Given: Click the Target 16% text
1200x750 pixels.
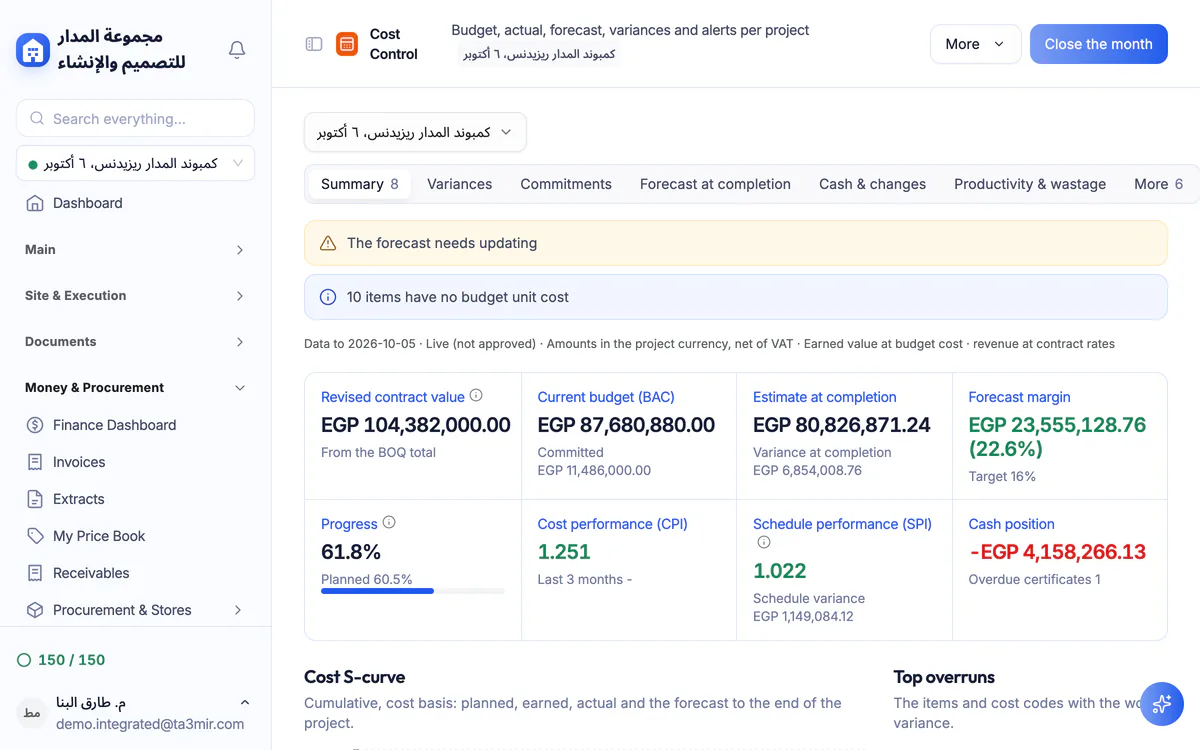Looking at the screenshot, I should tap(1002, 476).
